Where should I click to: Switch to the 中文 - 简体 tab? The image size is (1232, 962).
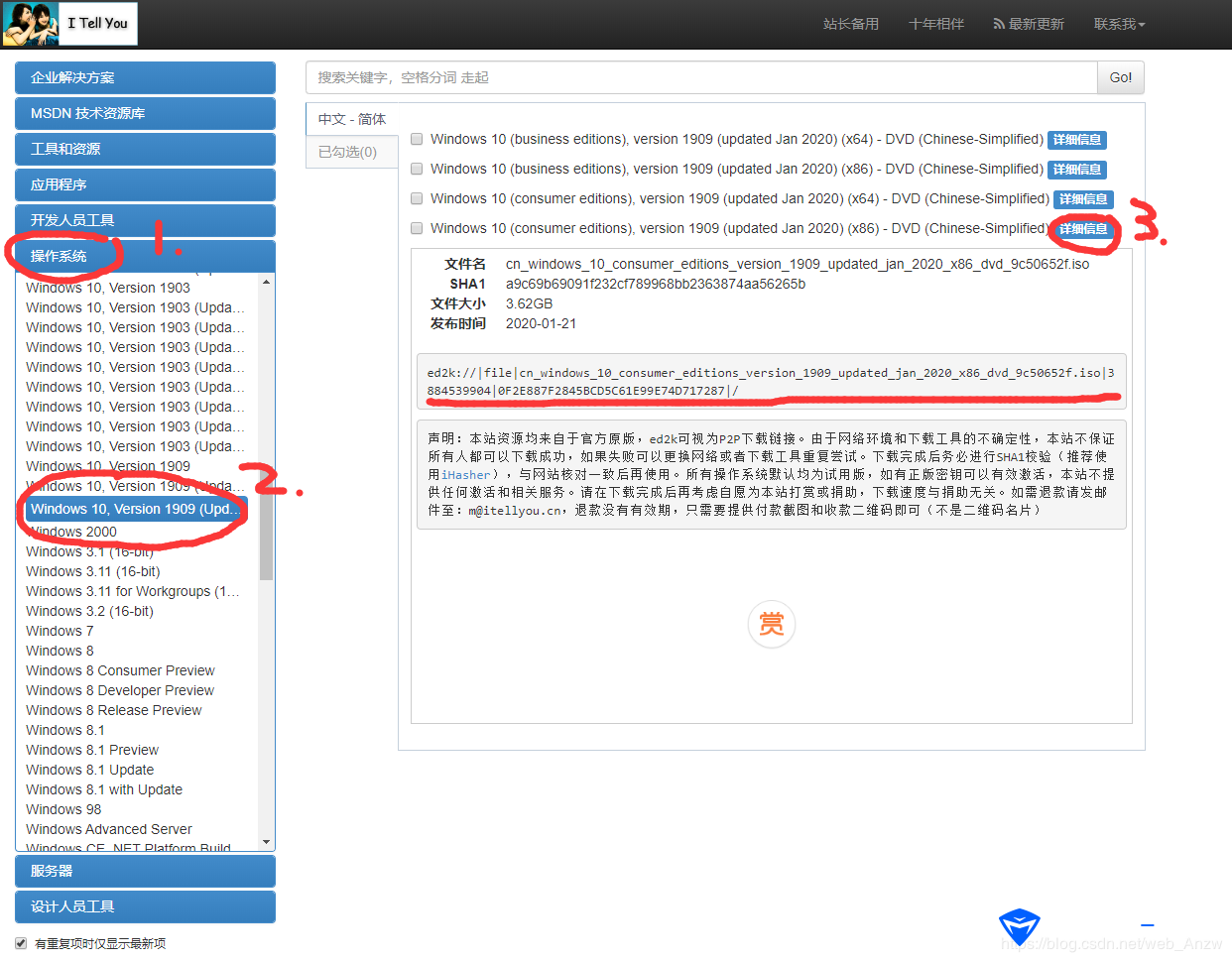click(x=352, y=119)
